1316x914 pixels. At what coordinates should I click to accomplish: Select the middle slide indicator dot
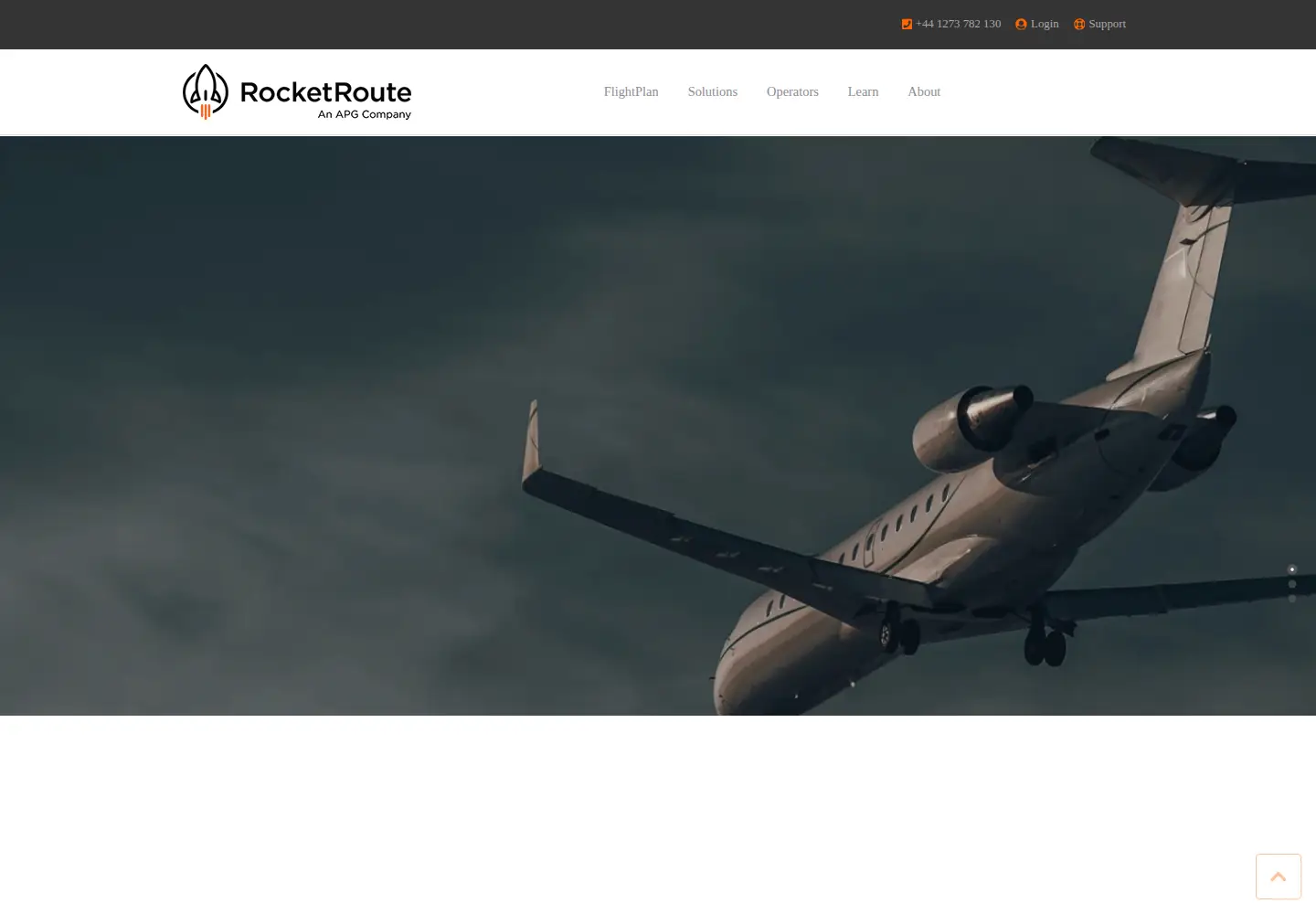1292,584
